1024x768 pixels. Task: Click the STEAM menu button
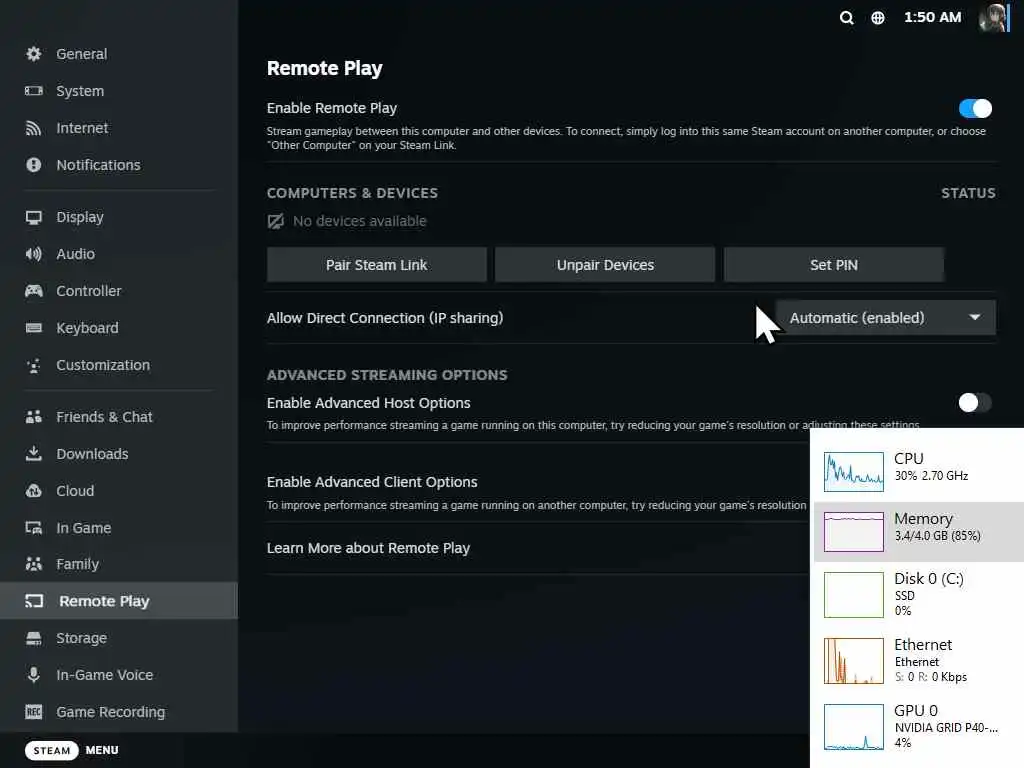(52, 750)
